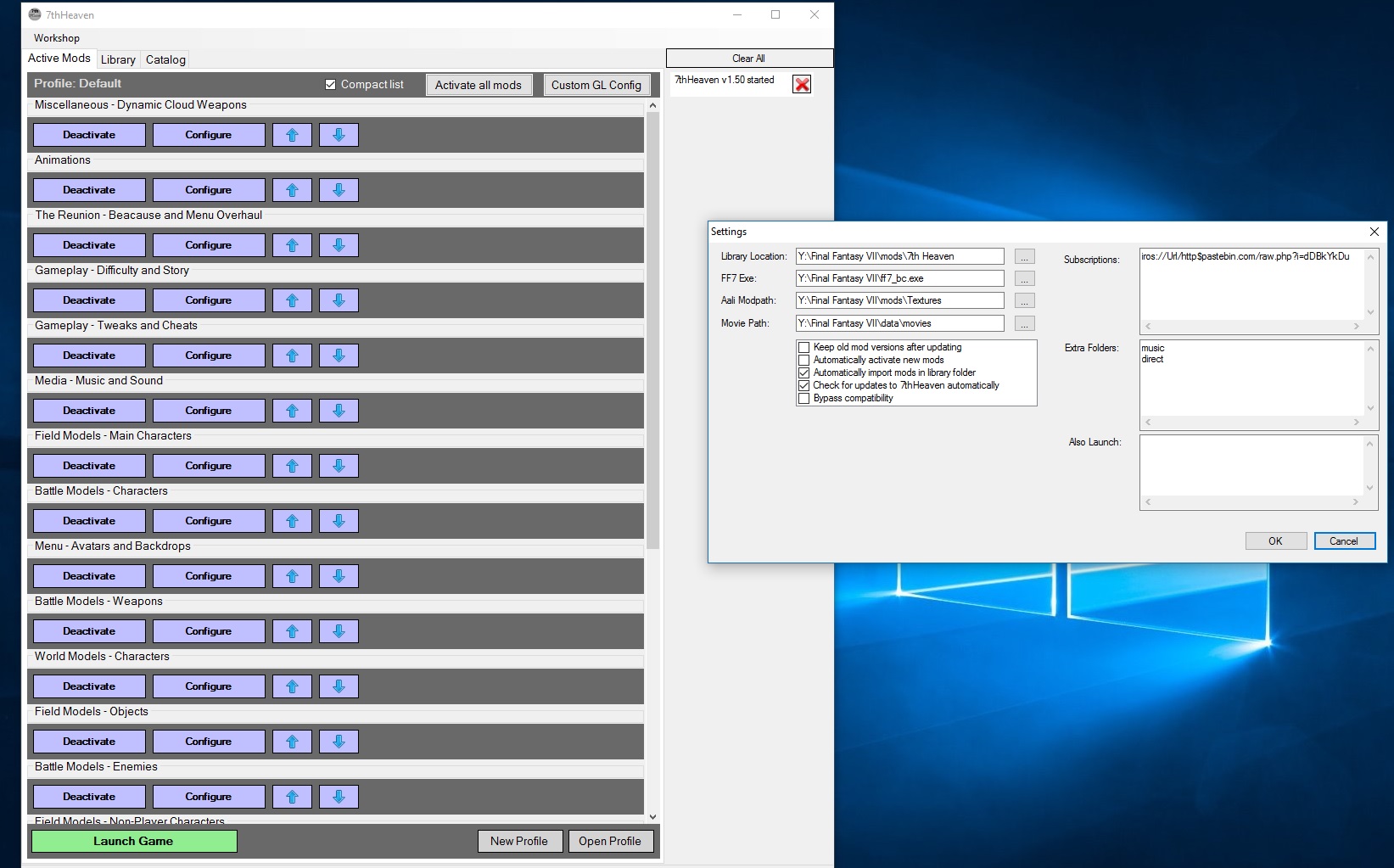Click in the Movie Path field
This screenshot has width=1394, height=868.
coord(900,323)
